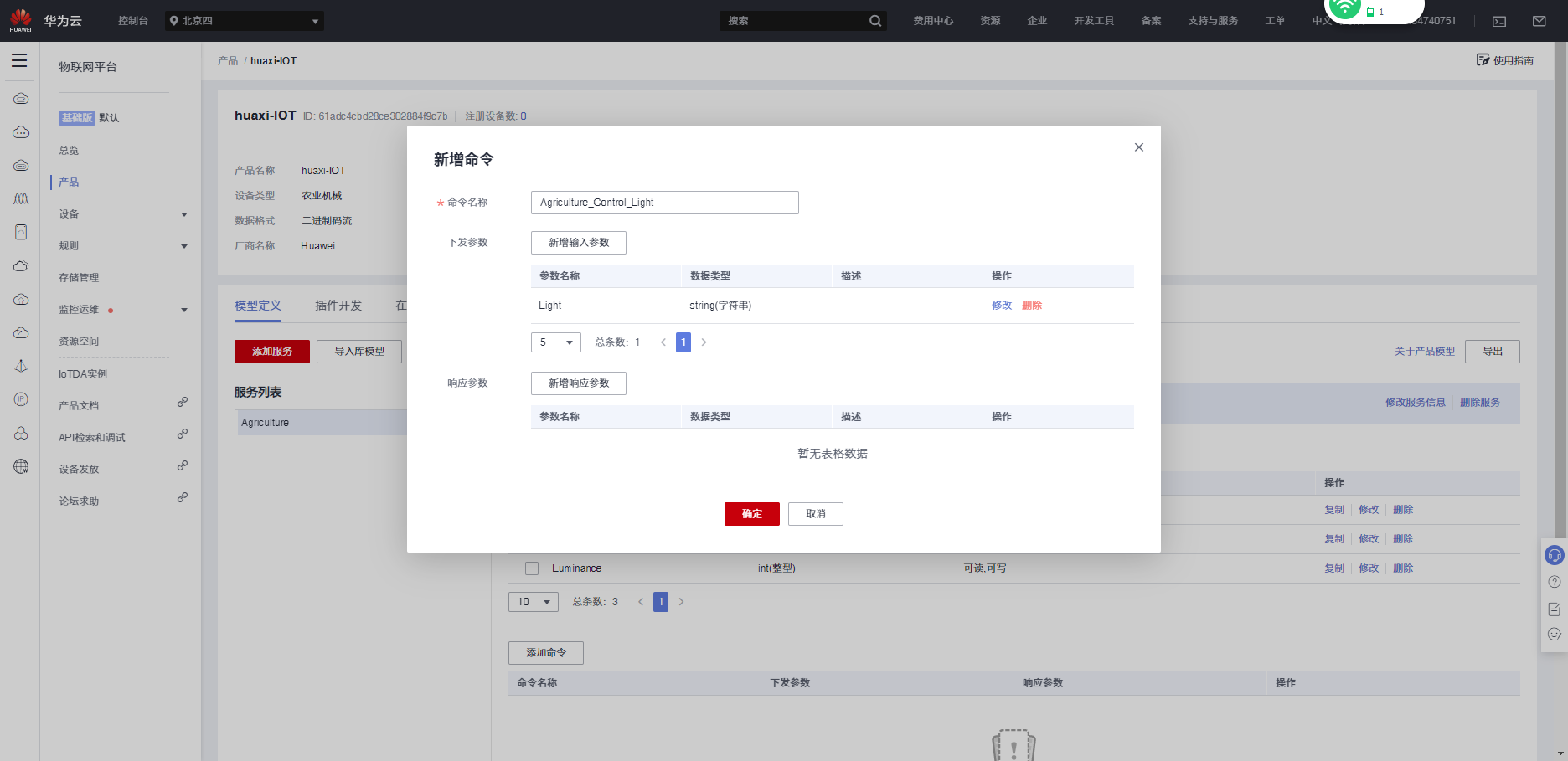Open IoTDA实例 in the sidebar
Screen dimensions: 1568x761
click(x=83, y=374)
